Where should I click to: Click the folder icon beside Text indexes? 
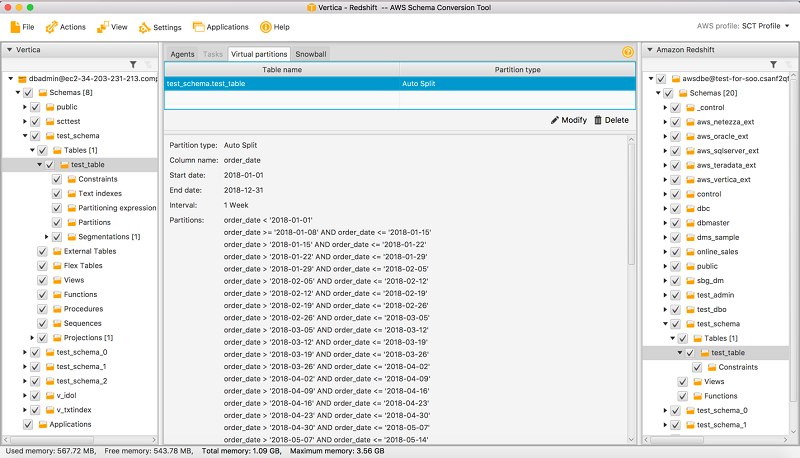tap(72, 193)
